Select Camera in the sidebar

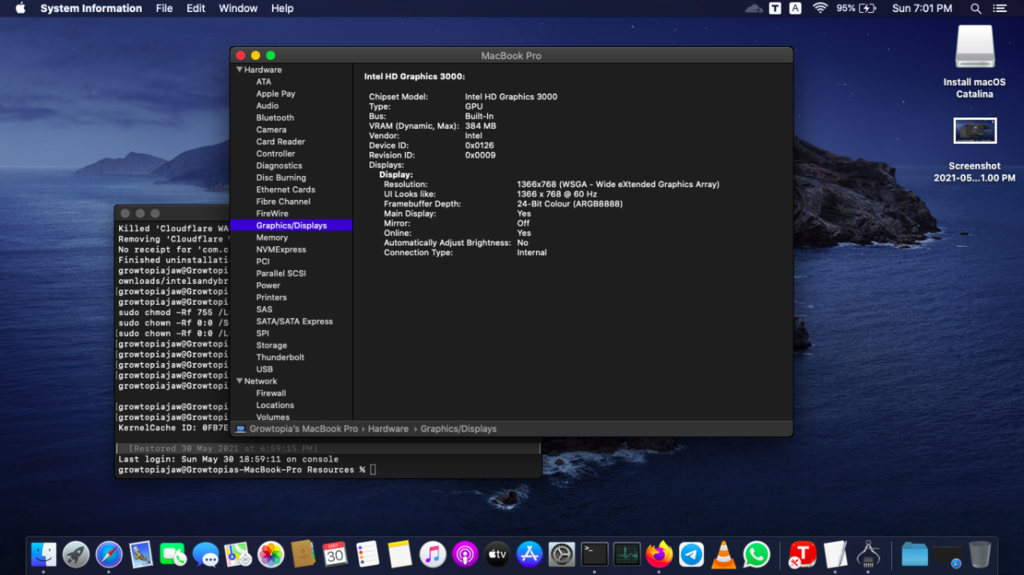coord(271,129)
